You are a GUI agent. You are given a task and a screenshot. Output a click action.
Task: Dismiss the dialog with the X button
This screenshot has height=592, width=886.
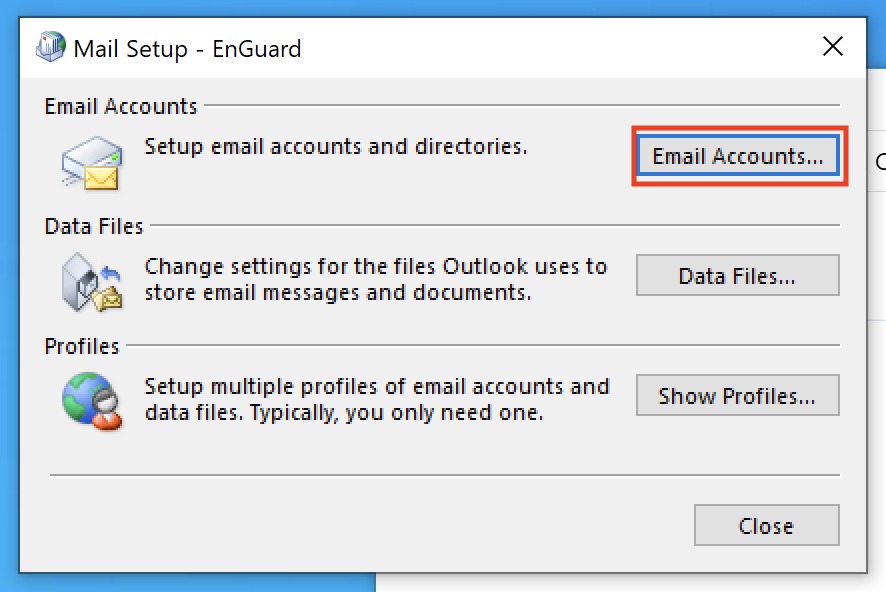pos(832,47)
